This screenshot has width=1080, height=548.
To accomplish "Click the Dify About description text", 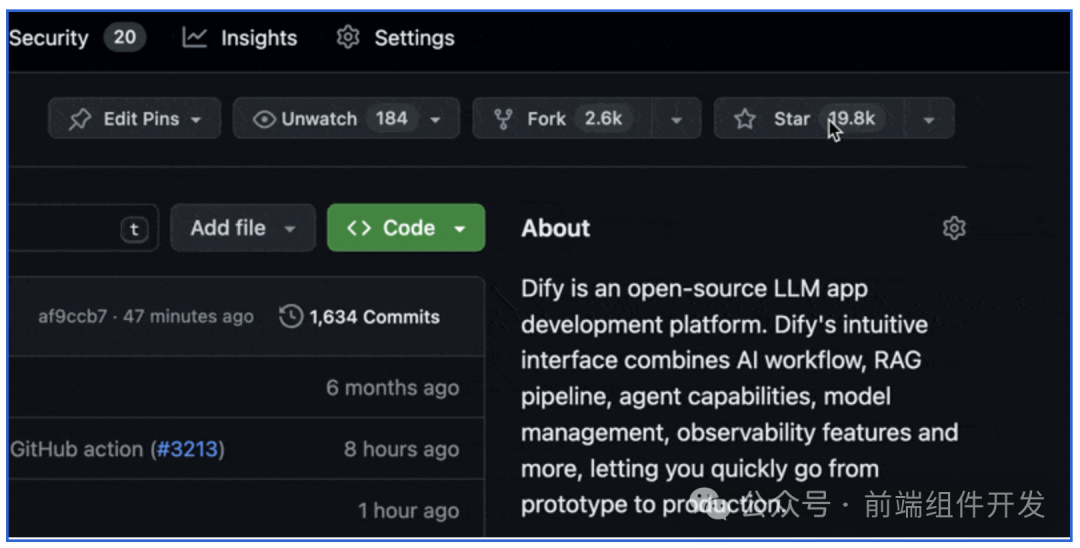I will [x=740, y=397].
